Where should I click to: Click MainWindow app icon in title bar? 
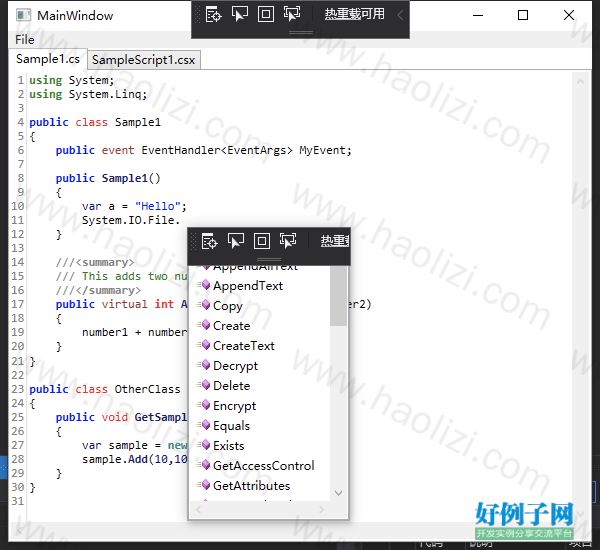[x=23, y=15]
